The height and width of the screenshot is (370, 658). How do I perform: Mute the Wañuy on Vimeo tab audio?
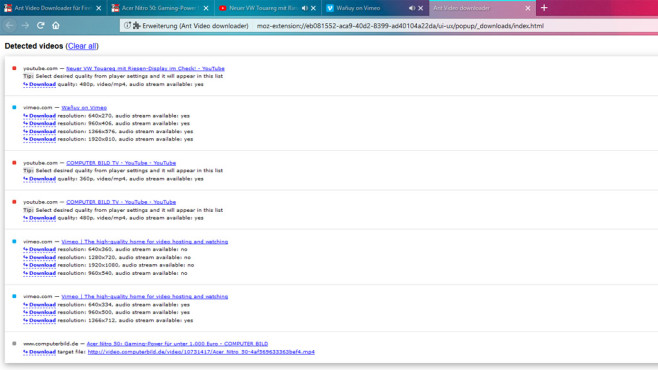(x=412, y=8)
